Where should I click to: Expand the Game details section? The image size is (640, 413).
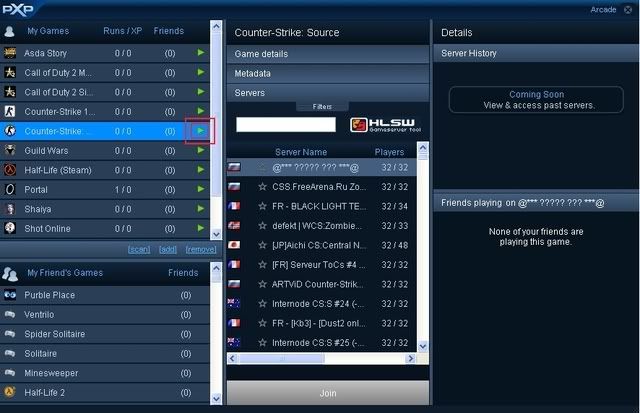[x=328, y=54]
